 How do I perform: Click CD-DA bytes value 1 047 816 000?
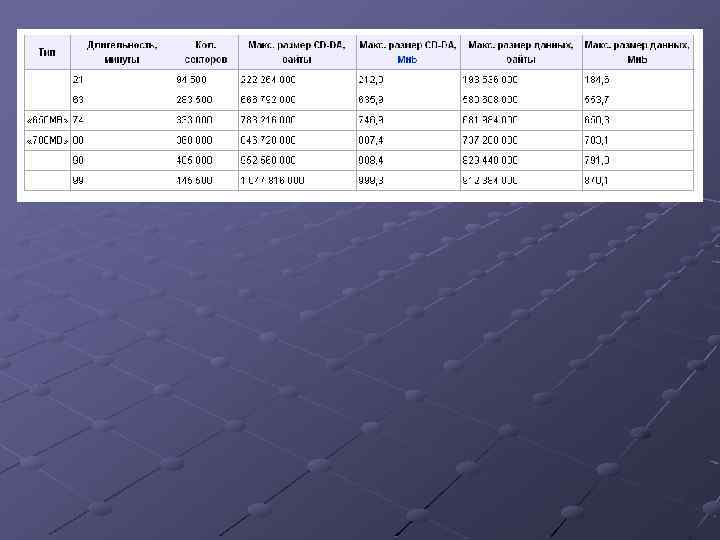[272, 180]
